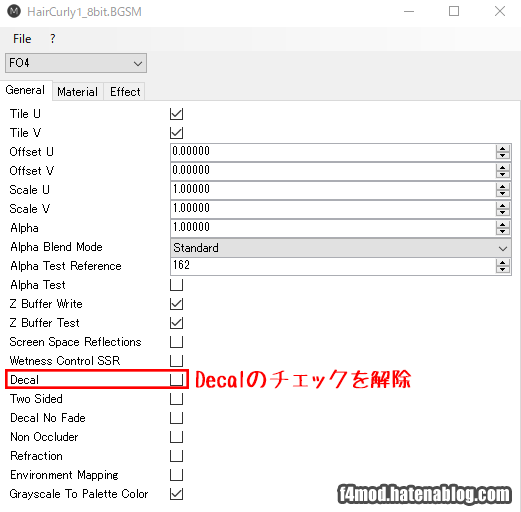Viewport: 521px width, 512px height.
Task: Click the Alpha Test Reference field
Action: coord(333,266)
